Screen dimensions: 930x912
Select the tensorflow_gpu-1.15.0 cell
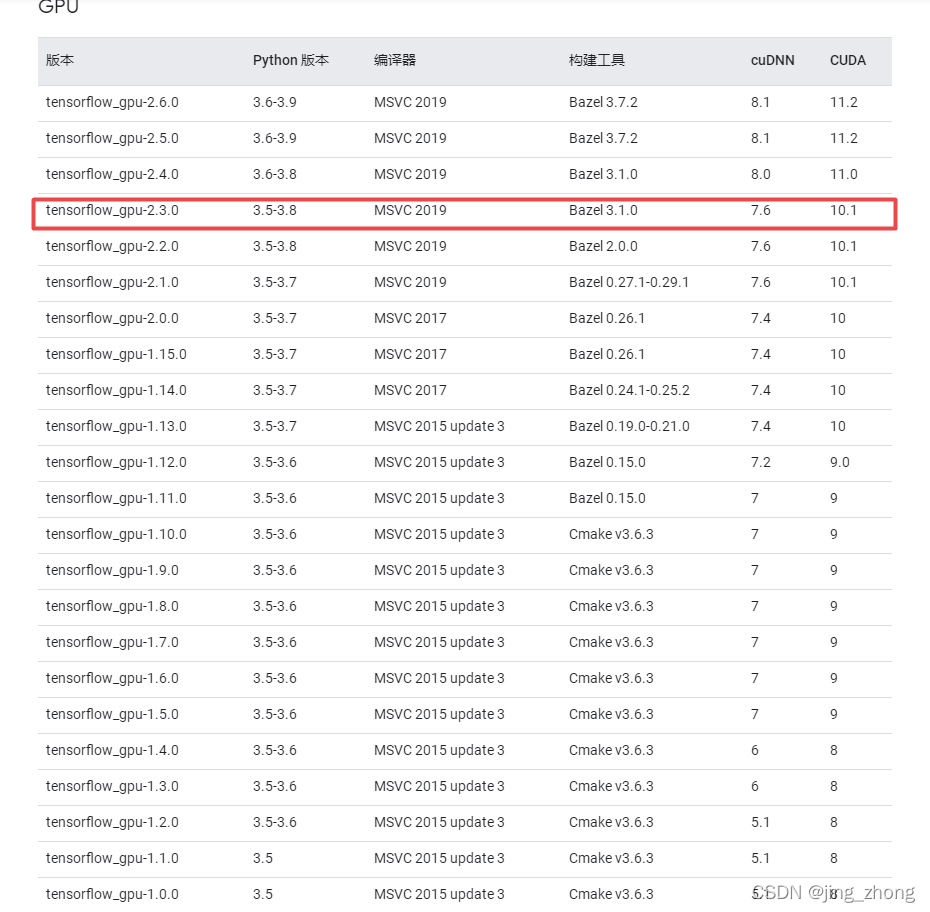pos(116,355)
